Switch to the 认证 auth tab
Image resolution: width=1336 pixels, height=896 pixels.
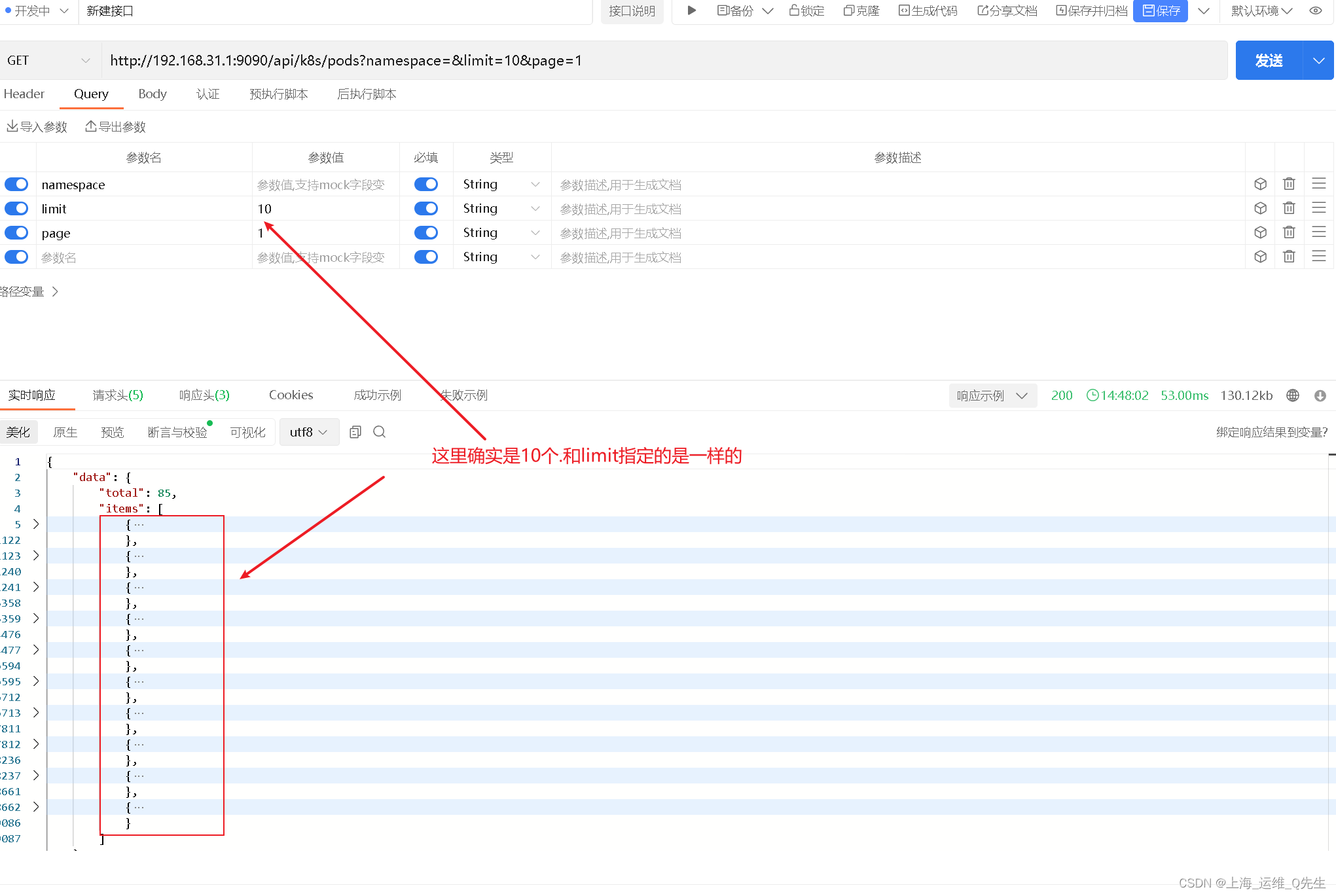pos(208,94)
